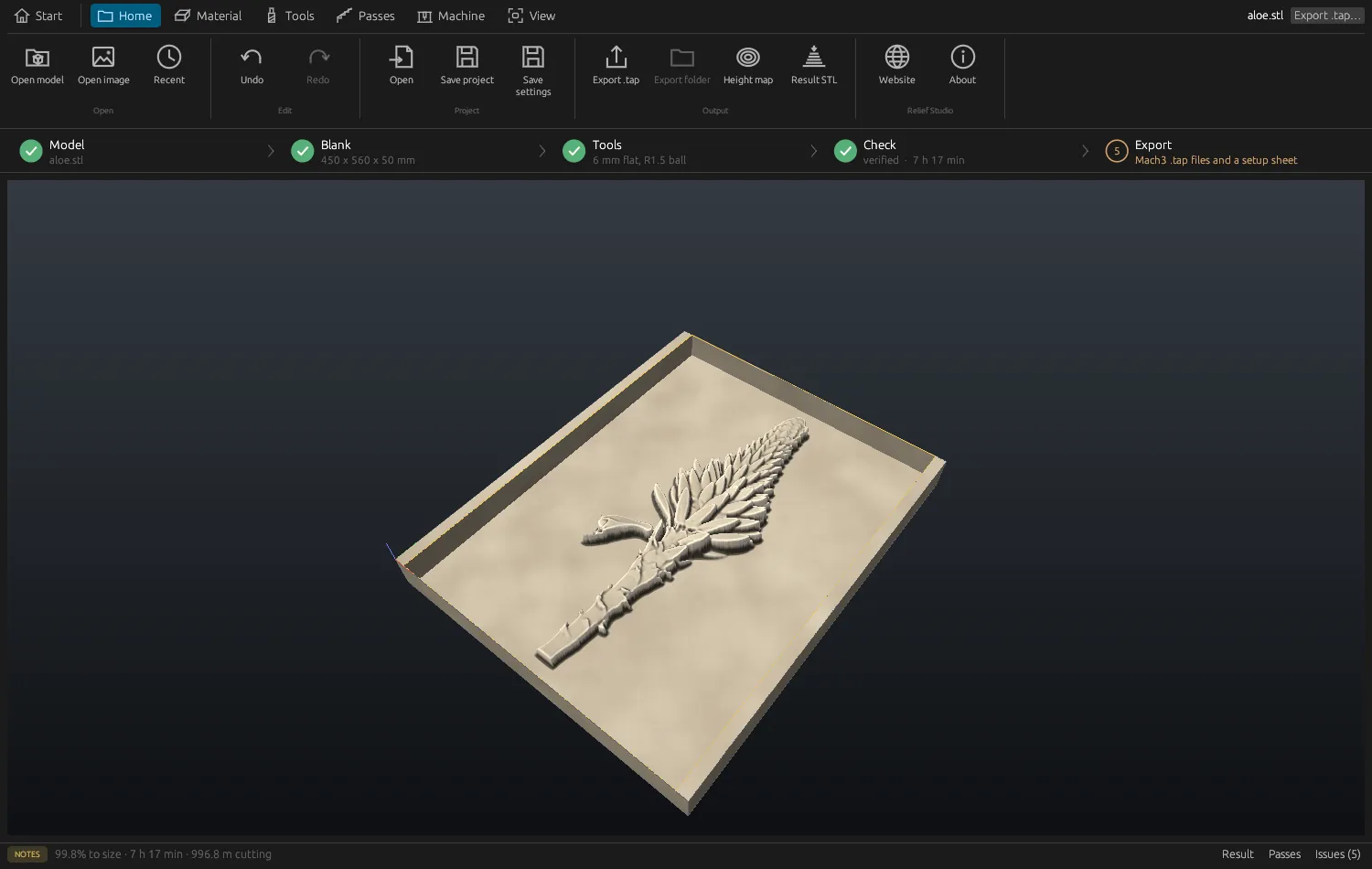This screenshot has width=1372, height=869.
Task: Switch to the Tools ribbon tab
Action: pyautogui.click(x=290, y=16)
